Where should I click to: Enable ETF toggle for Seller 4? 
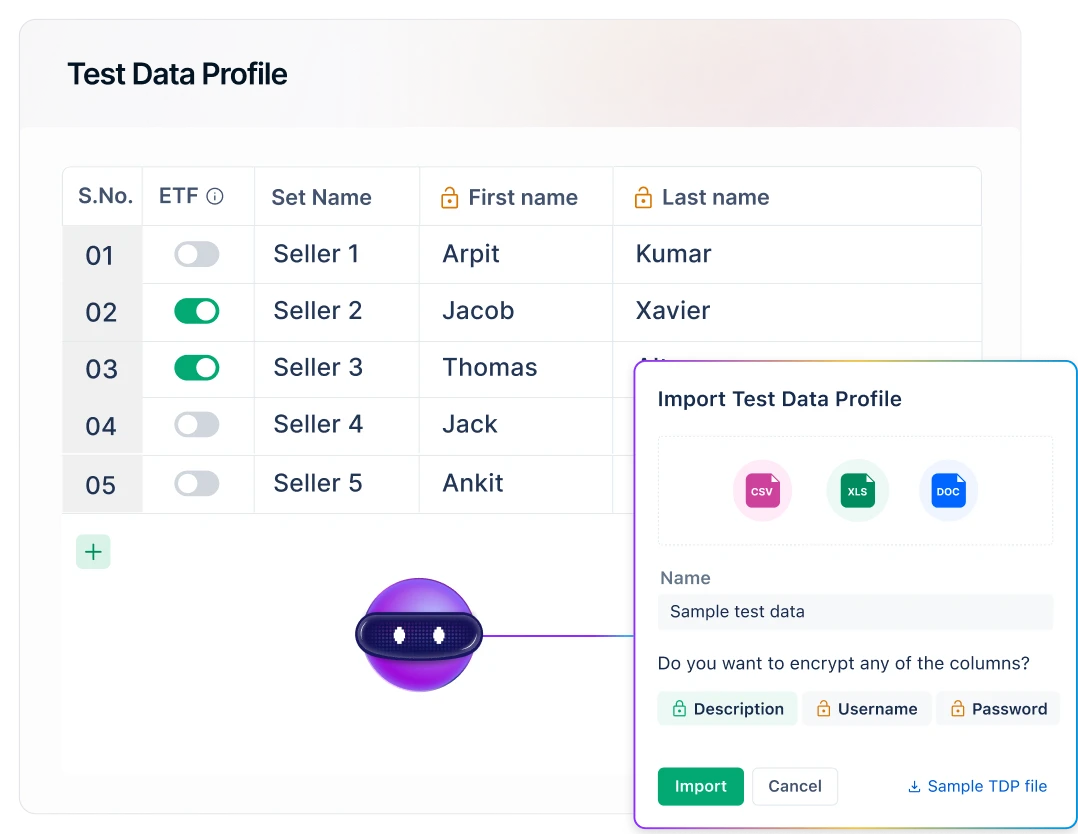tap(197, 424)
